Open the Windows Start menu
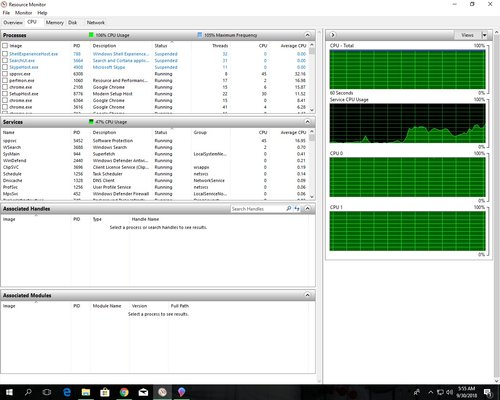500x400 pixels. (x=9, y=392)
